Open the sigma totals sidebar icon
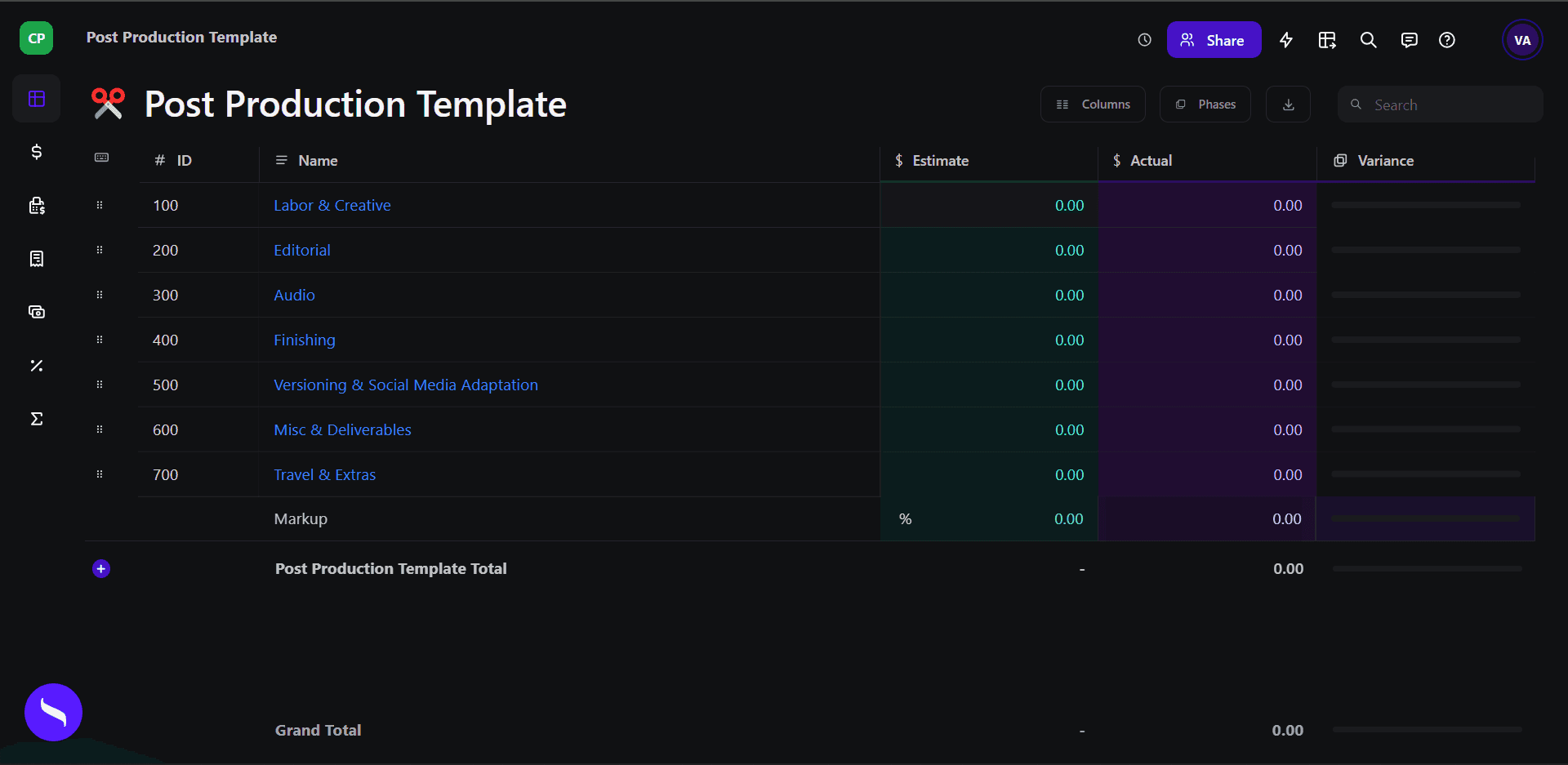1568x765 pixels. click(37, 419)
